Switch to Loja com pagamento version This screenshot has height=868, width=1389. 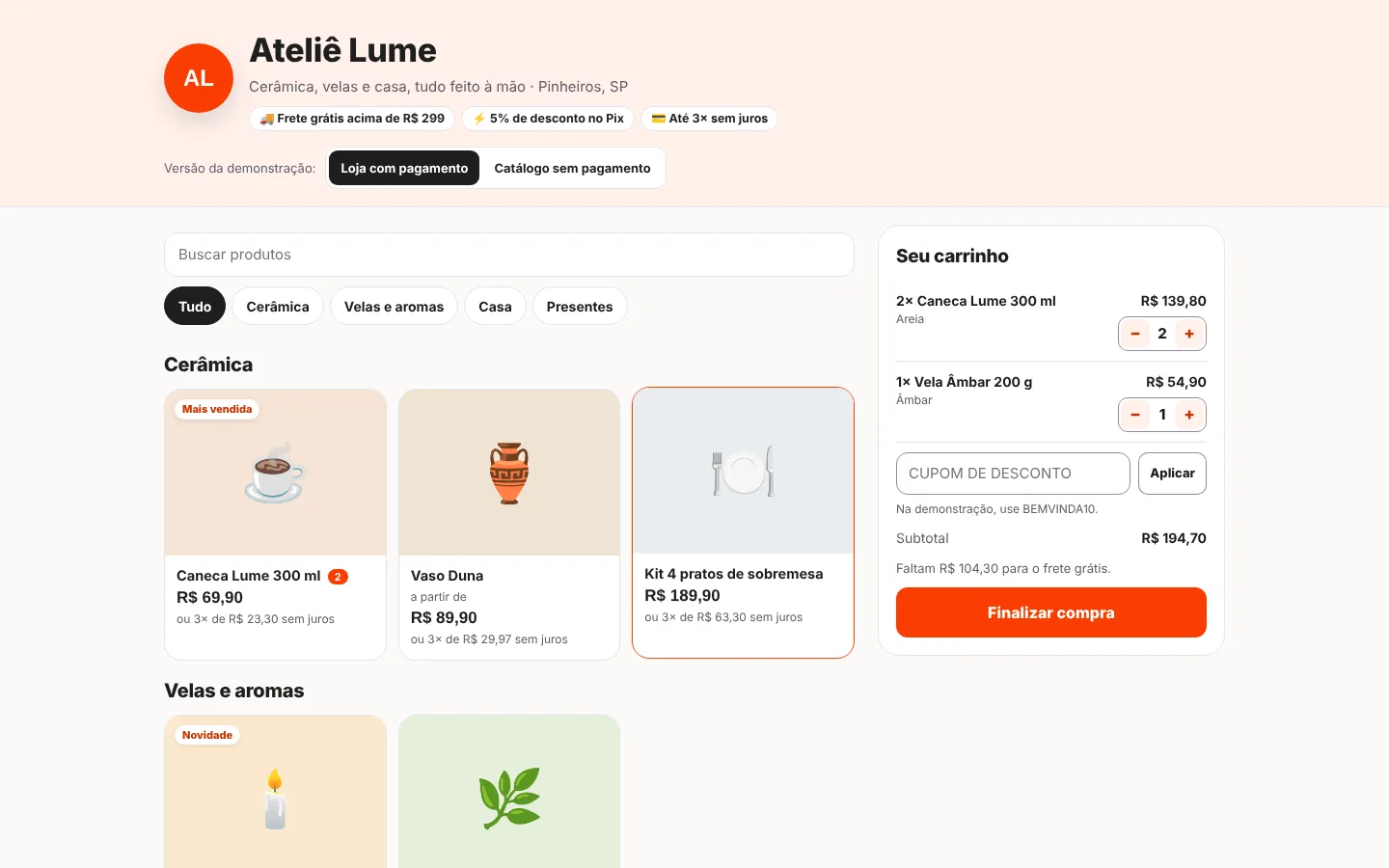[404, 168]
